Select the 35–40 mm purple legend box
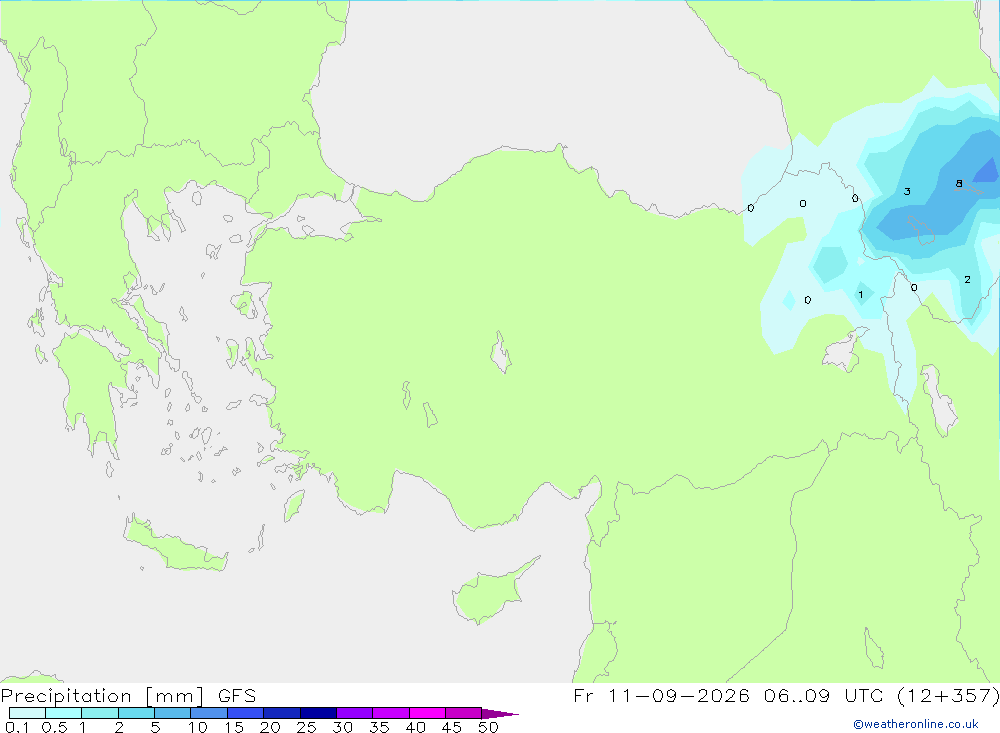Viewport: 1000px width, 733px height. (391, 713)
